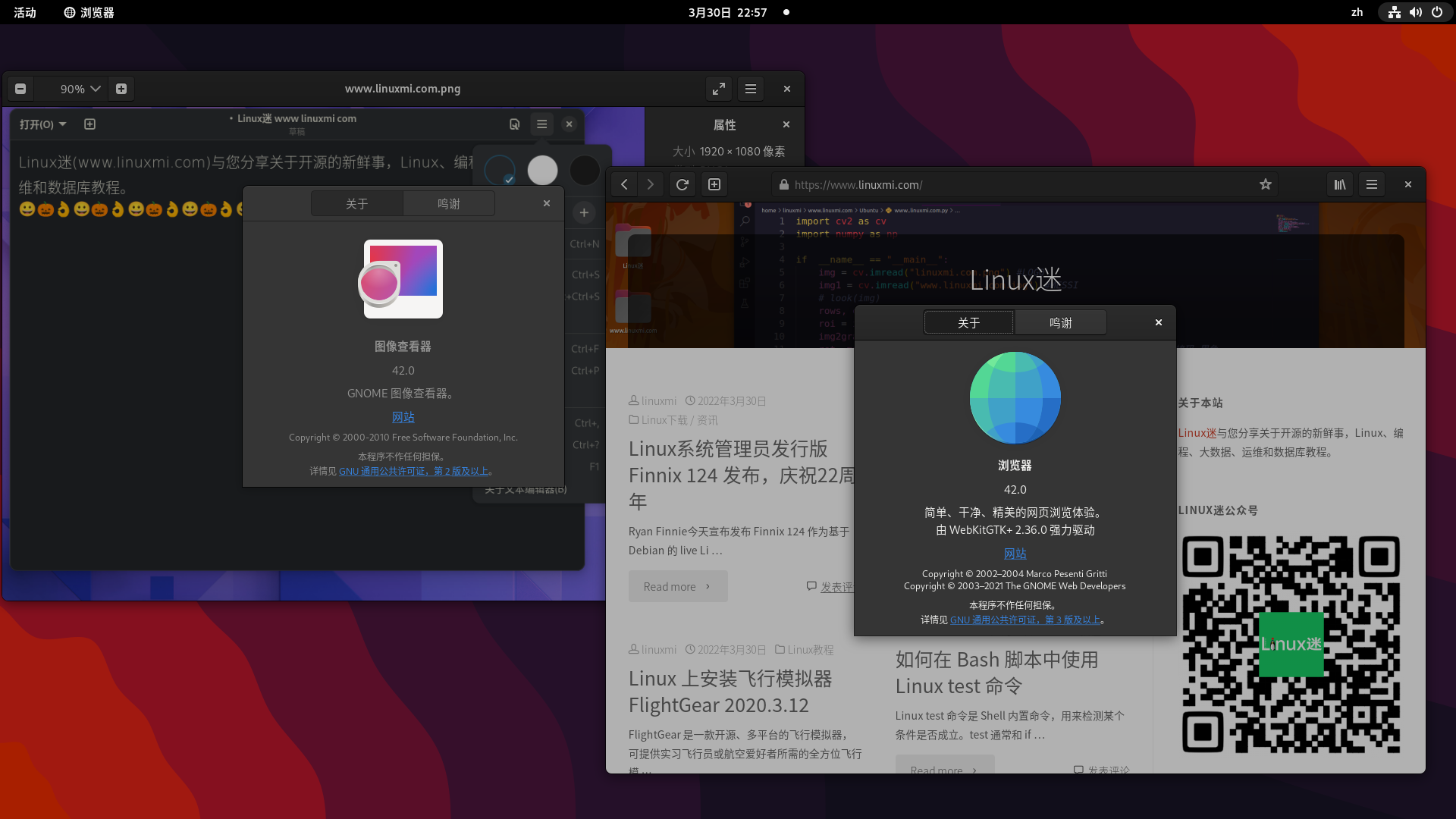1456x819 pixels.
Task: Open the zh input source menu
Action: [x=1357, y=12]
